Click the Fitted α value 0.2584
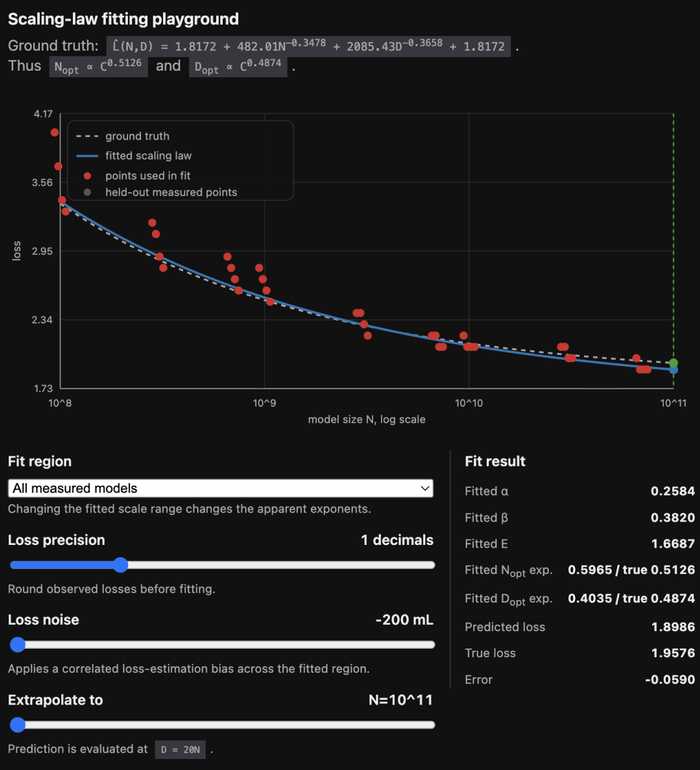Viewport: 700px width, 770px height. pyautogui.click(x=672, y=491)
